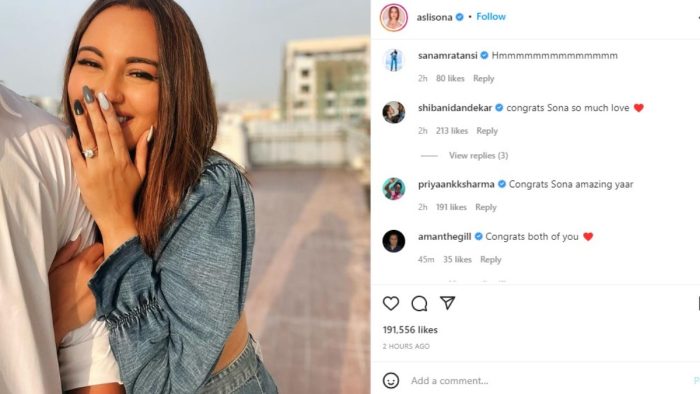700x394 pixels.
Task: Expand View replies (3) under shibanidandekar
Action: pos(478,155)
